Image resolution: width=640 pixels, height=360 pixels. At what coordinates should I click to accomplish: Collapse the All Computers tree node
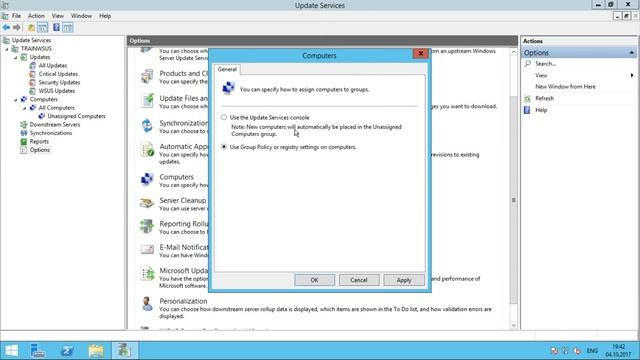pyautogui.click(x=24, y=108)
